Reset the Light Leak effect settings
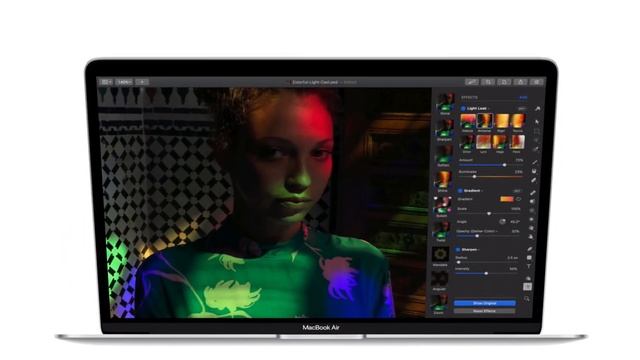Screen dimensions: 640x360 (522, 109)
